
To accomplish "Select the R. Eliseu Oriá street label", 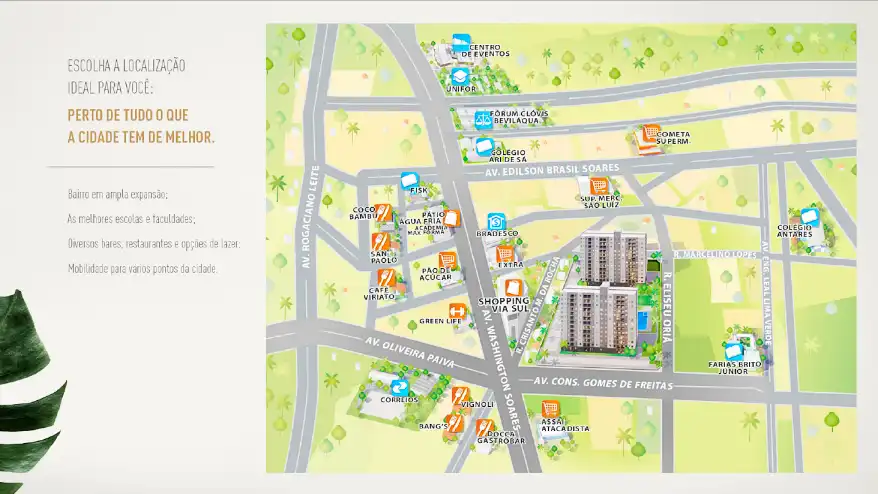I will click(x=667, y=307).
